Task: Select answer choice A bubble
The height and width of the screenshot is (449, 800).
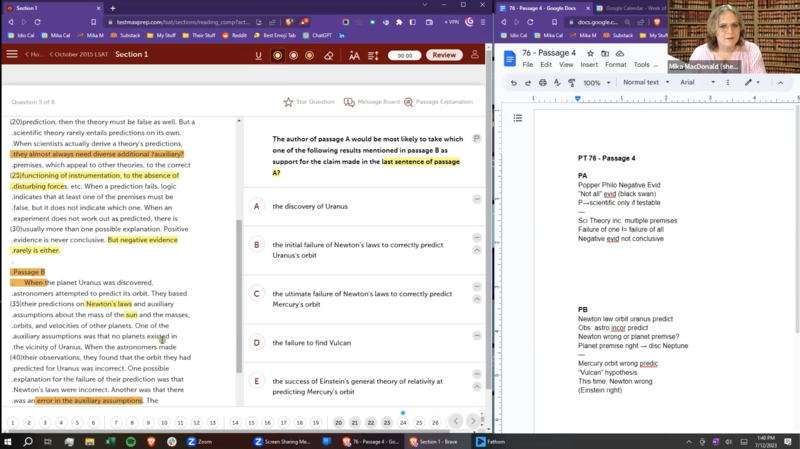Action: coord(256,206)
